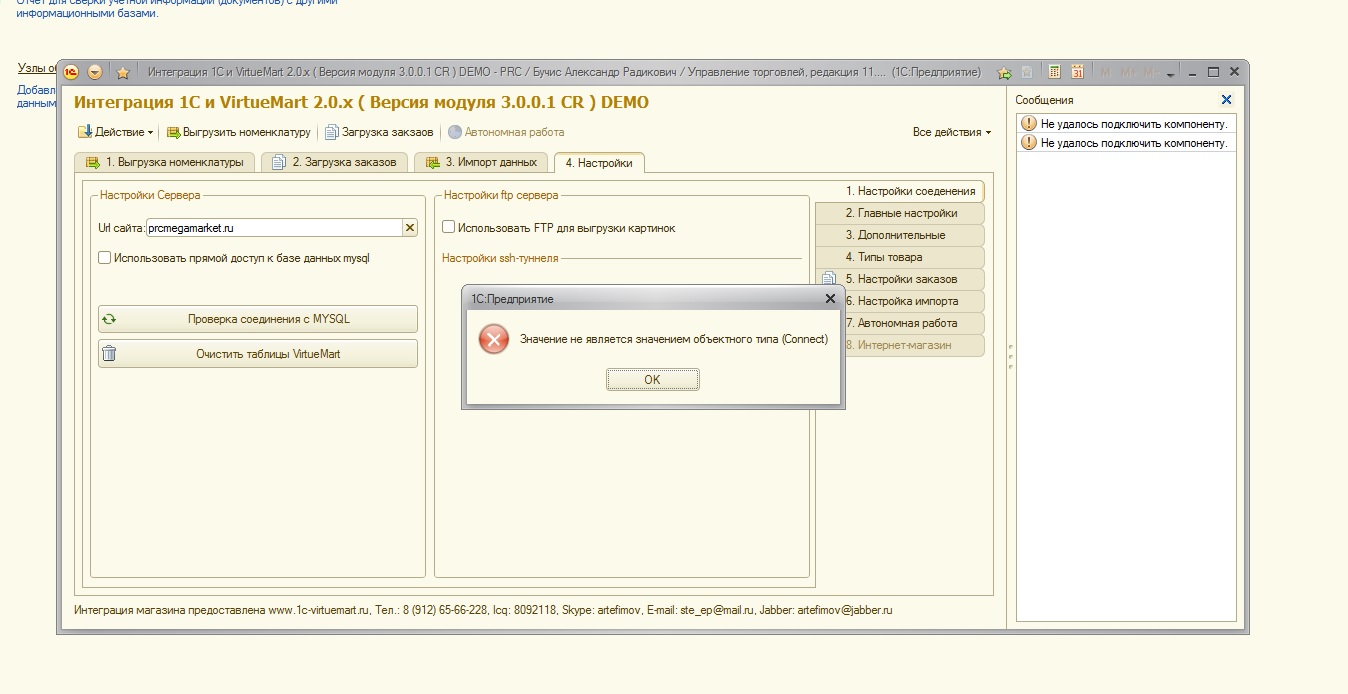Click Загрузка заказов in the command bar
The image size is (1348, 694).
pyautogui.click(x=379, y=132)
